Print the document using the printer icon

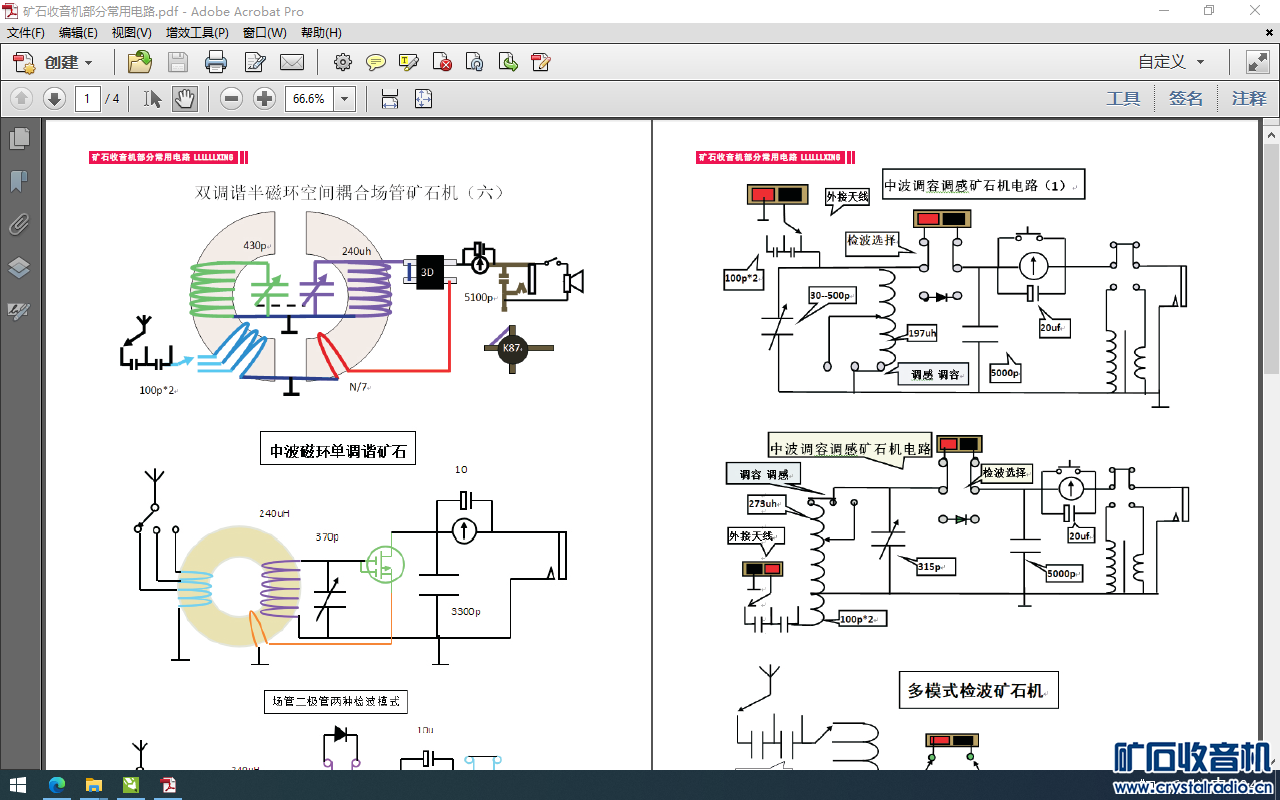(x=216, y=62)
